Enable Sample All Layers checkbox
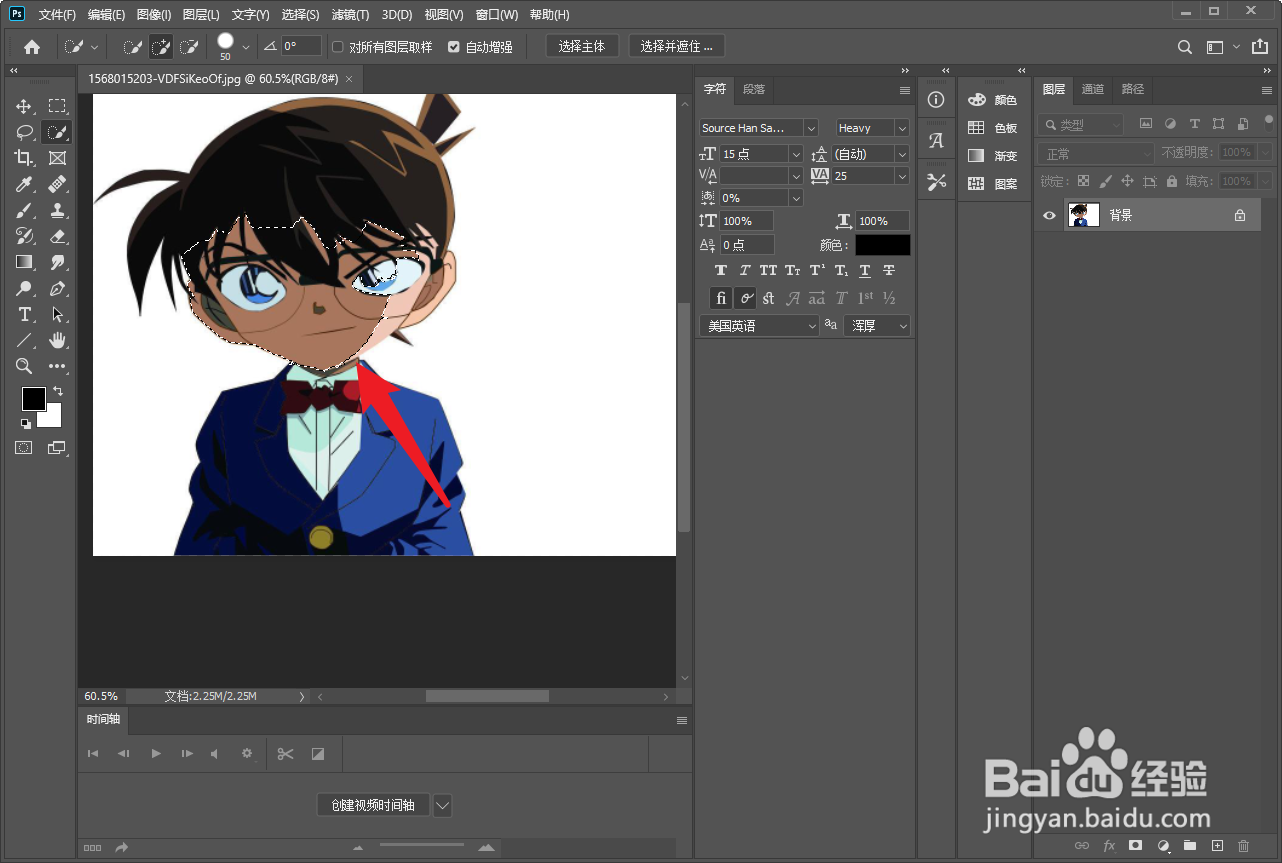The width and height of the screenshot is (1282, 863). 338,47
